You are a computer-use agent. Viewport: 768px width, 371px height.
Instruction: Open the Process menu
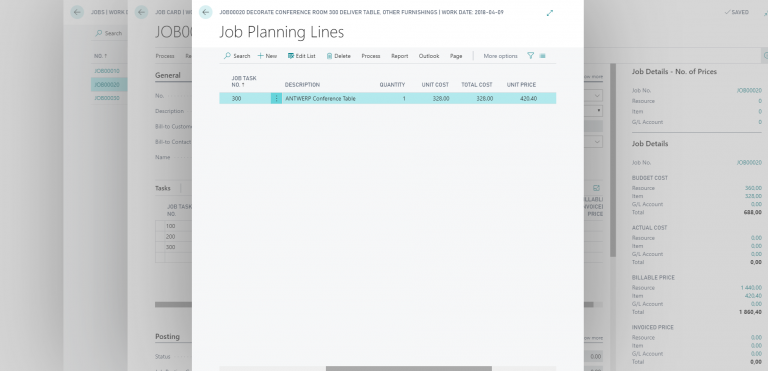click(x=371, y=56)
